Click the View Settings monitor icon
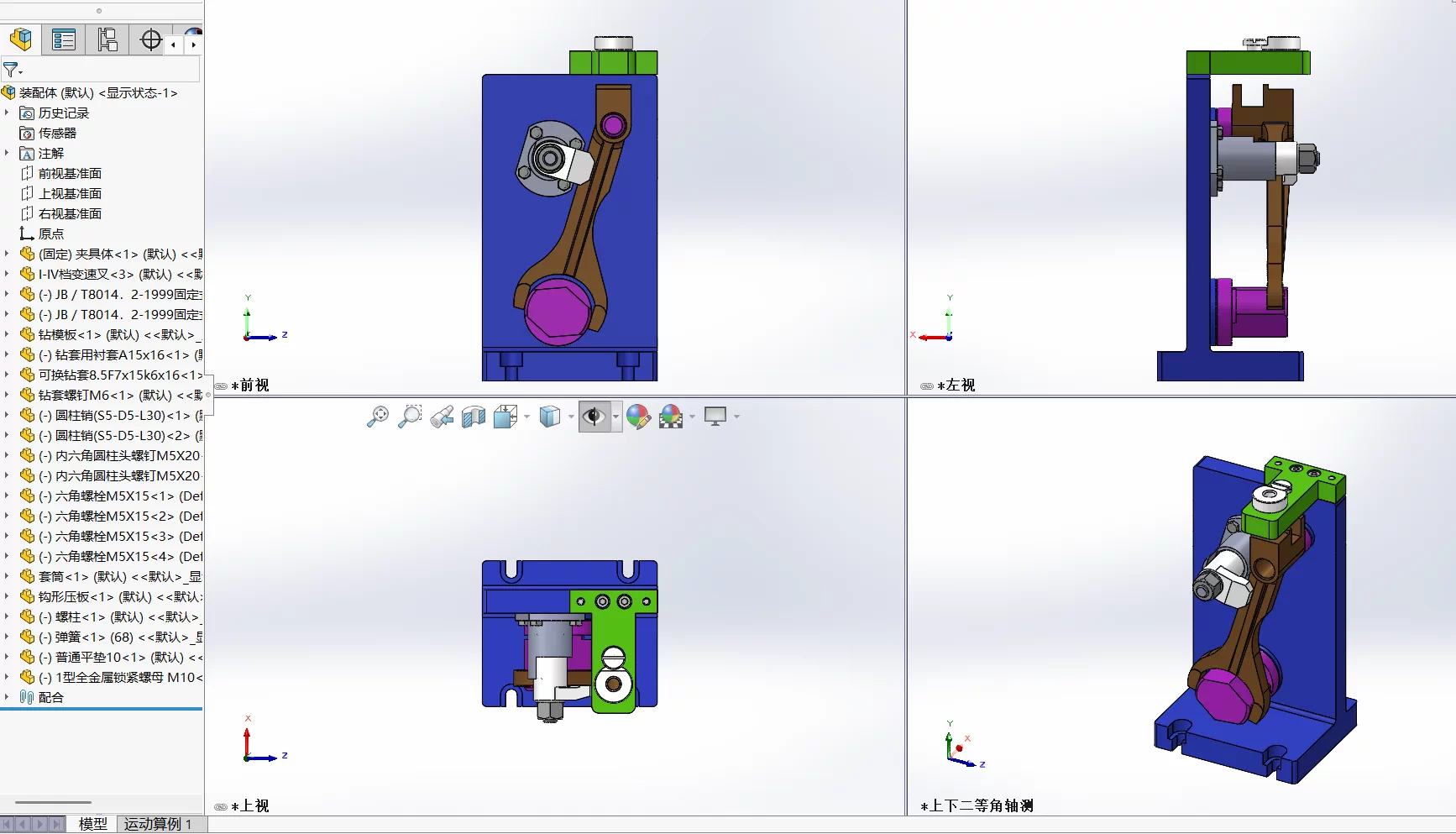Screen dimensions: 1456x834 [715, 417]
